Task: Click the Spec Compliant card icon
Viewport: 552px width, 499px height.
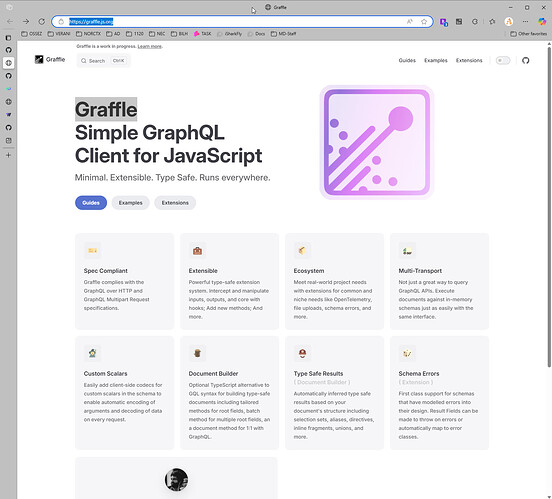Action: 93,250
